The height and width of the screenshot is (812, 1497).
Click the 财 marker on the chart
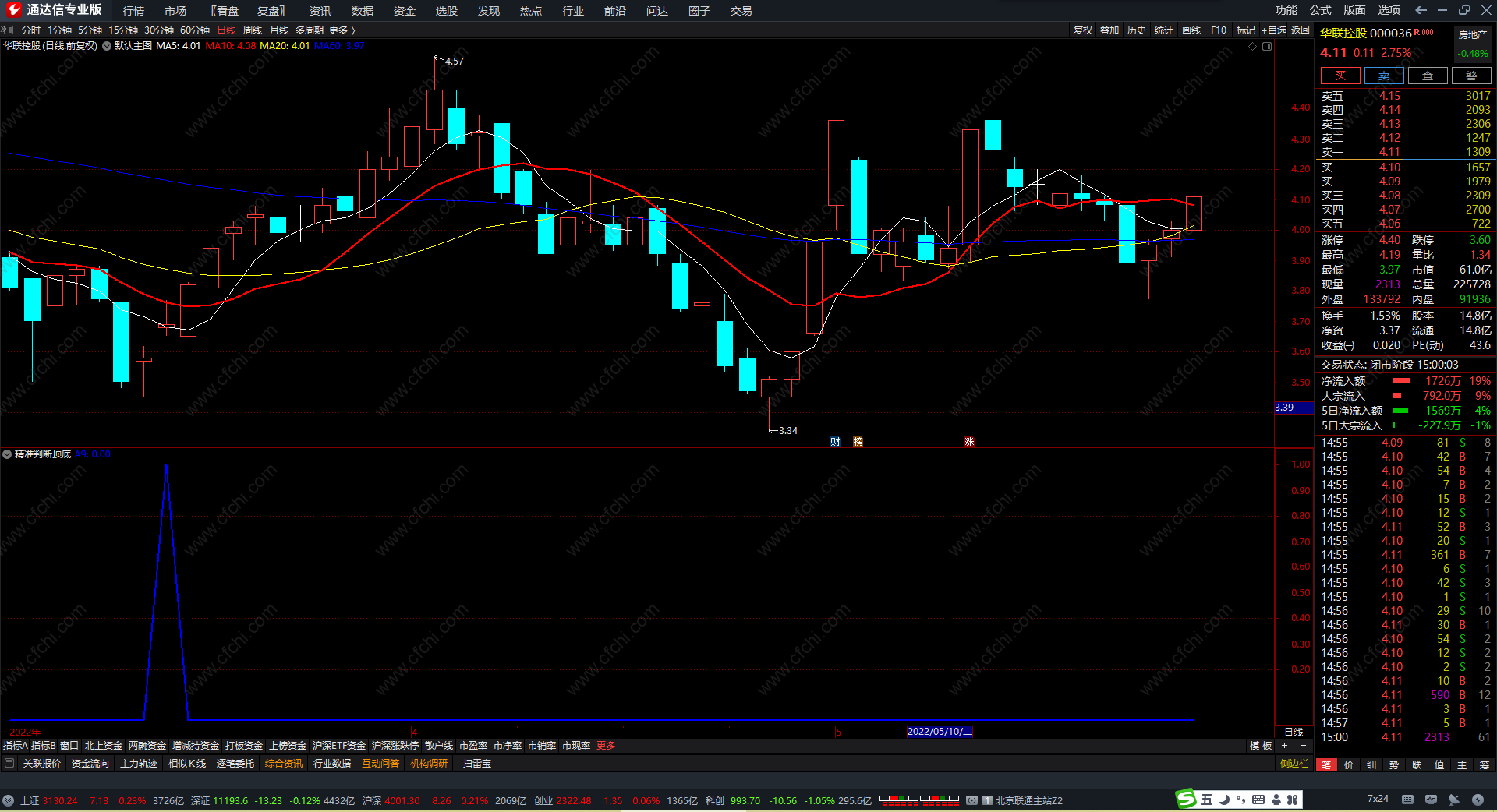[x=835, y=442]
